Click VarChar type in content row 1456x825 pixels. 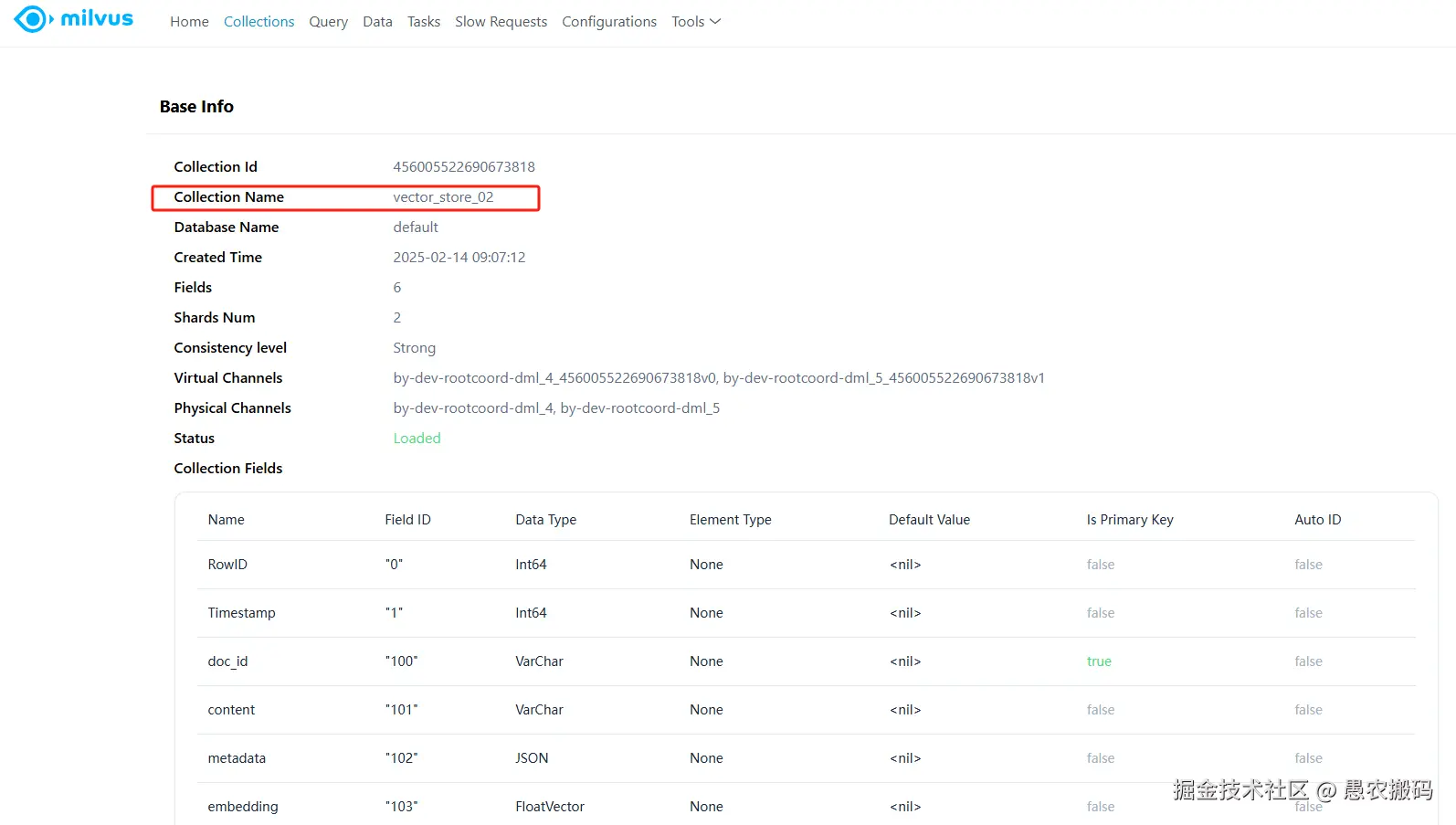point(539,709)
